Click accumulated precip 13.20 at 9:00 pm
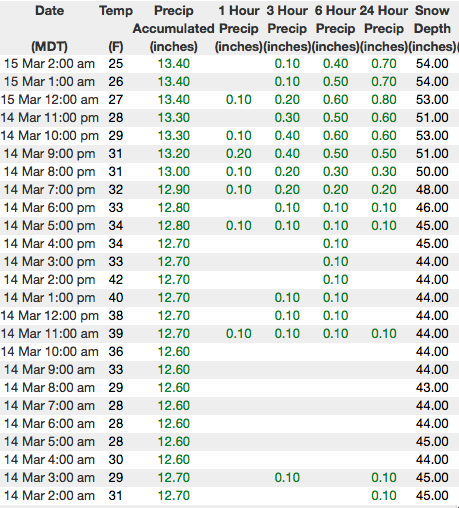This screenshot has width=459, height=508. 173,154
